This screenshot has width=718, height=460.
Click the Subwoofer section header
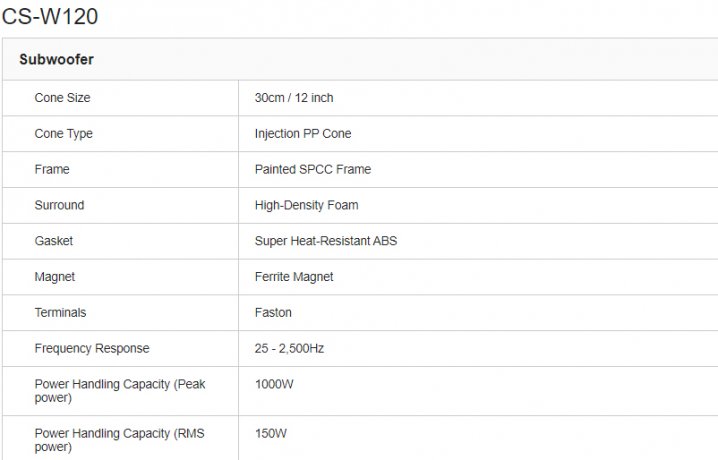[x=56, y=60]
